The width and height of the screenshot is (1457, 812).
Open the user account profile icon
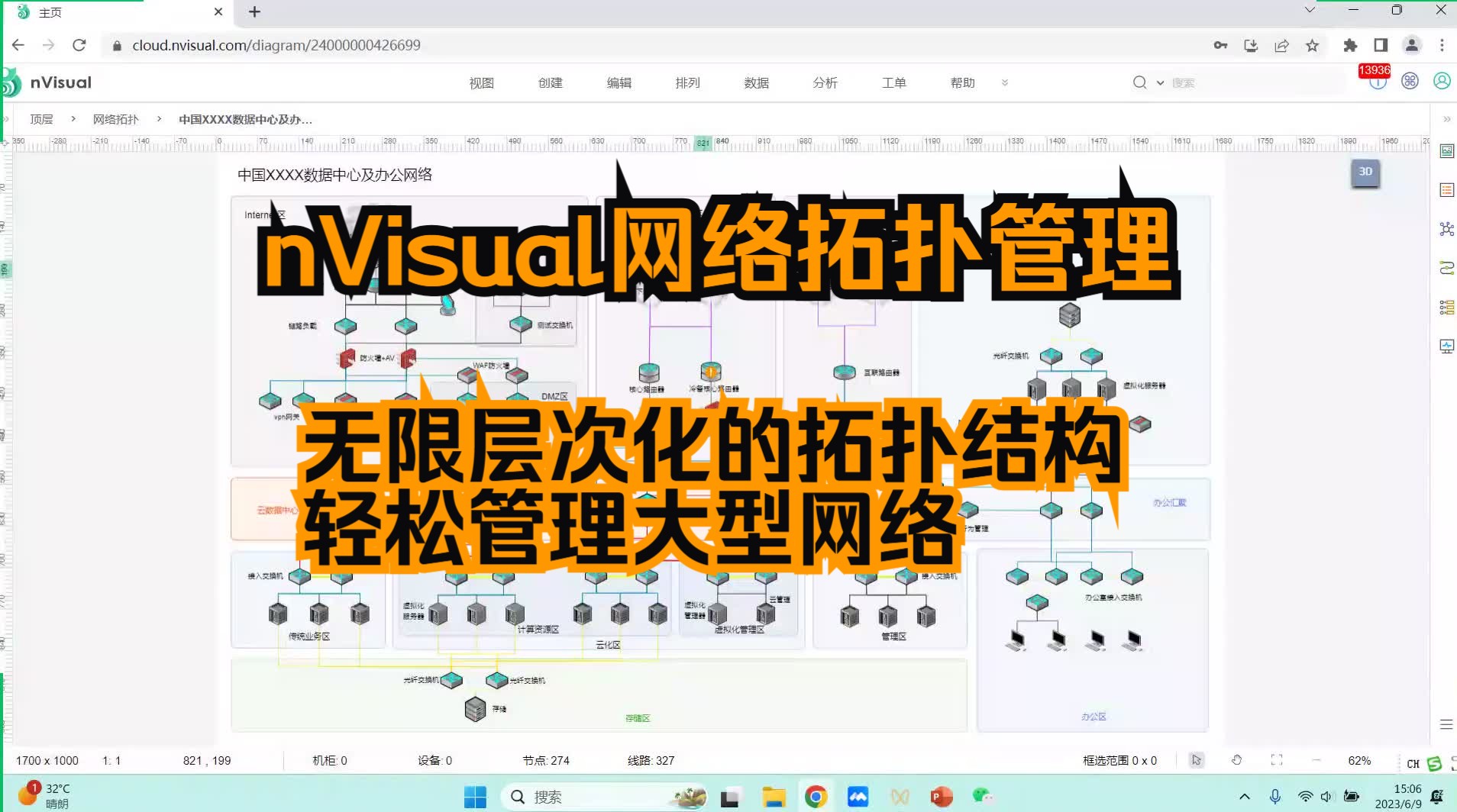click(1442, 81)
